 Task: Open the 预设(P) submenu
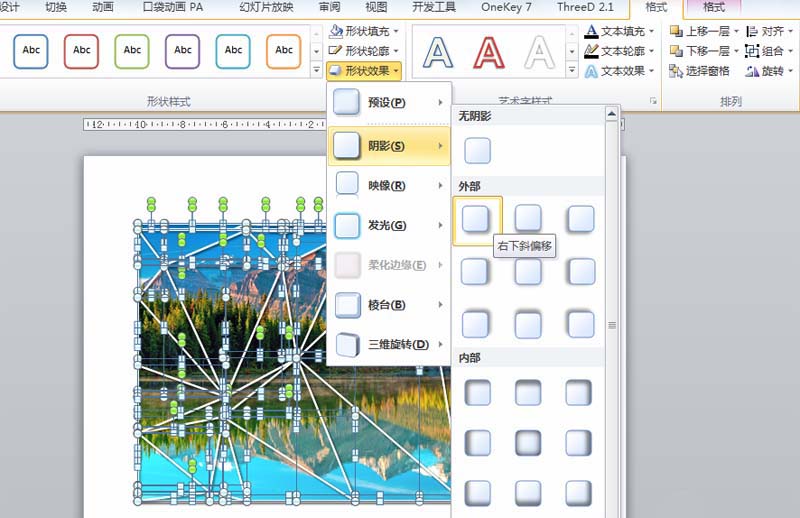(389, 103)
